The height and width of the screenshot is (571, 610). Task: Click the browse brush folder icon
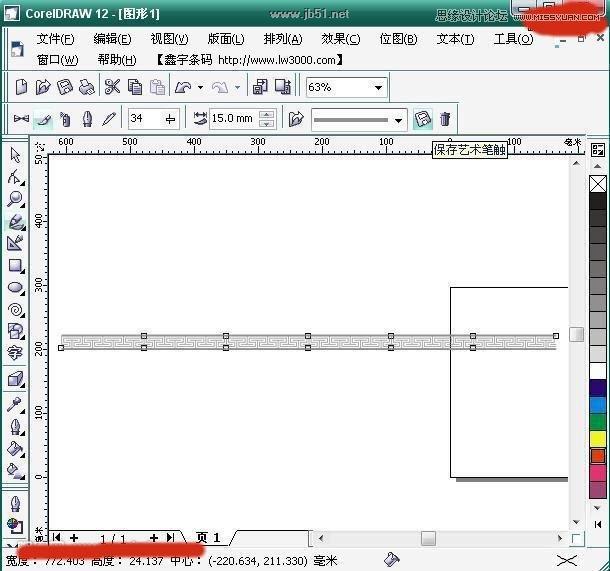(x=296, y=119)
